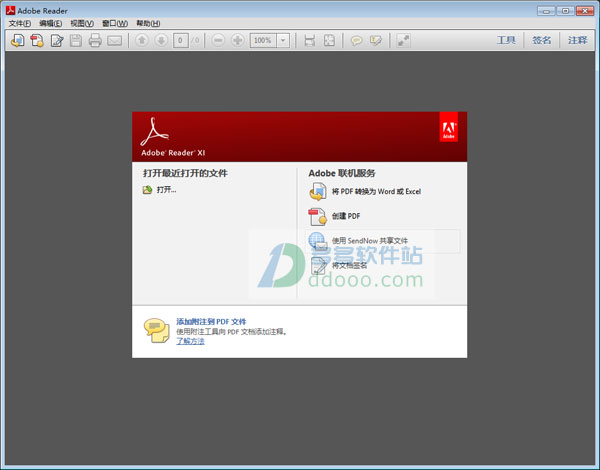Viewport: 600px width, 470px height.
Task: Click 使用 SendNow 共享文件 link
Action: (370, 241)
